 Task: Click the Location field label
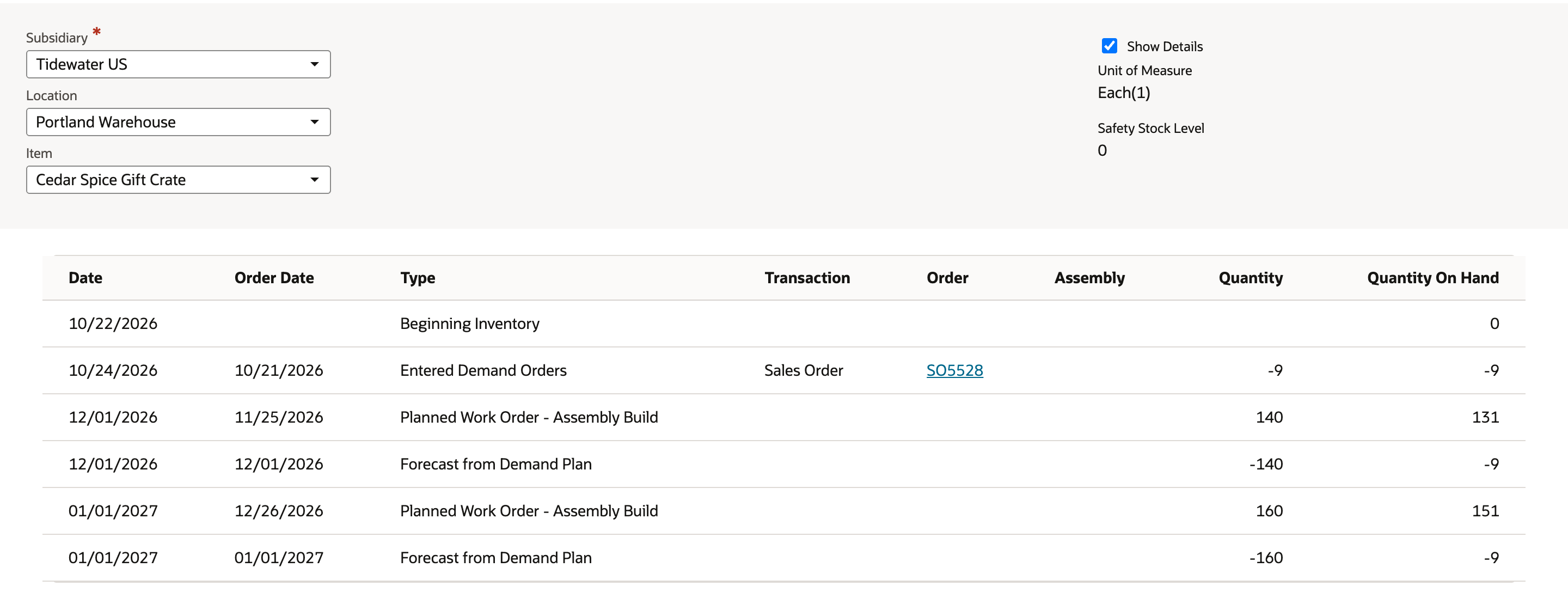(51, 95)
